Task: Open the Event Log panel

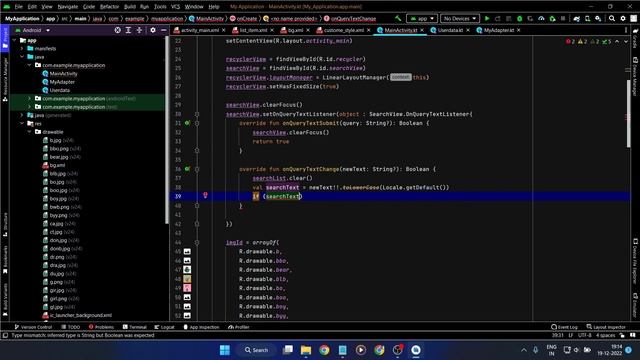Action: click(564, 327)
